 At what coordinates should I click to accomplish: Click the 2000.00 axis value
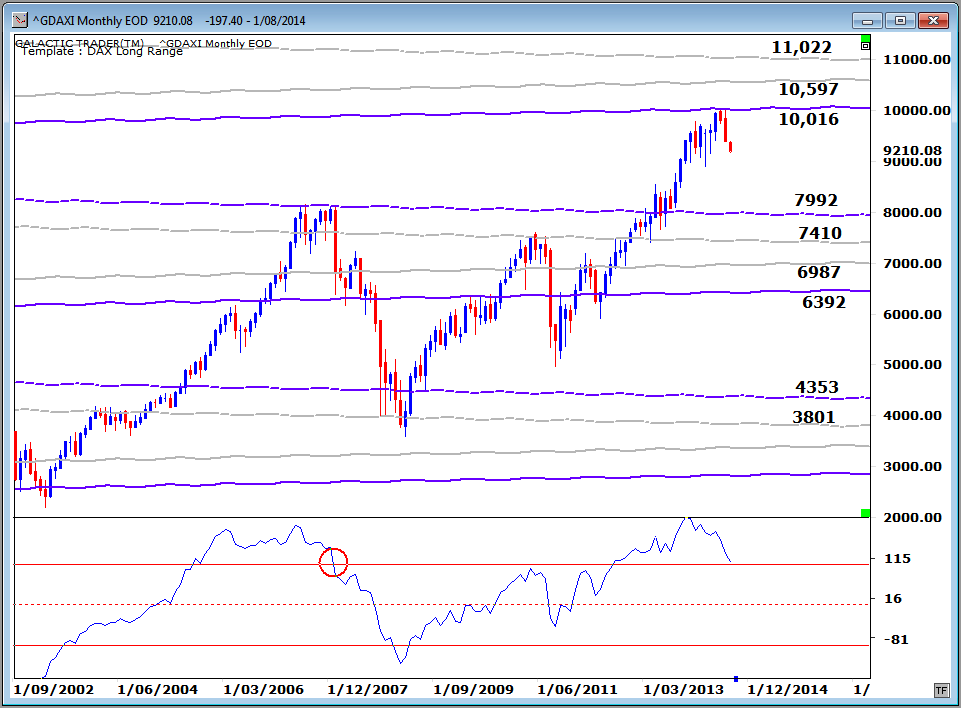[x=912, y=517]
